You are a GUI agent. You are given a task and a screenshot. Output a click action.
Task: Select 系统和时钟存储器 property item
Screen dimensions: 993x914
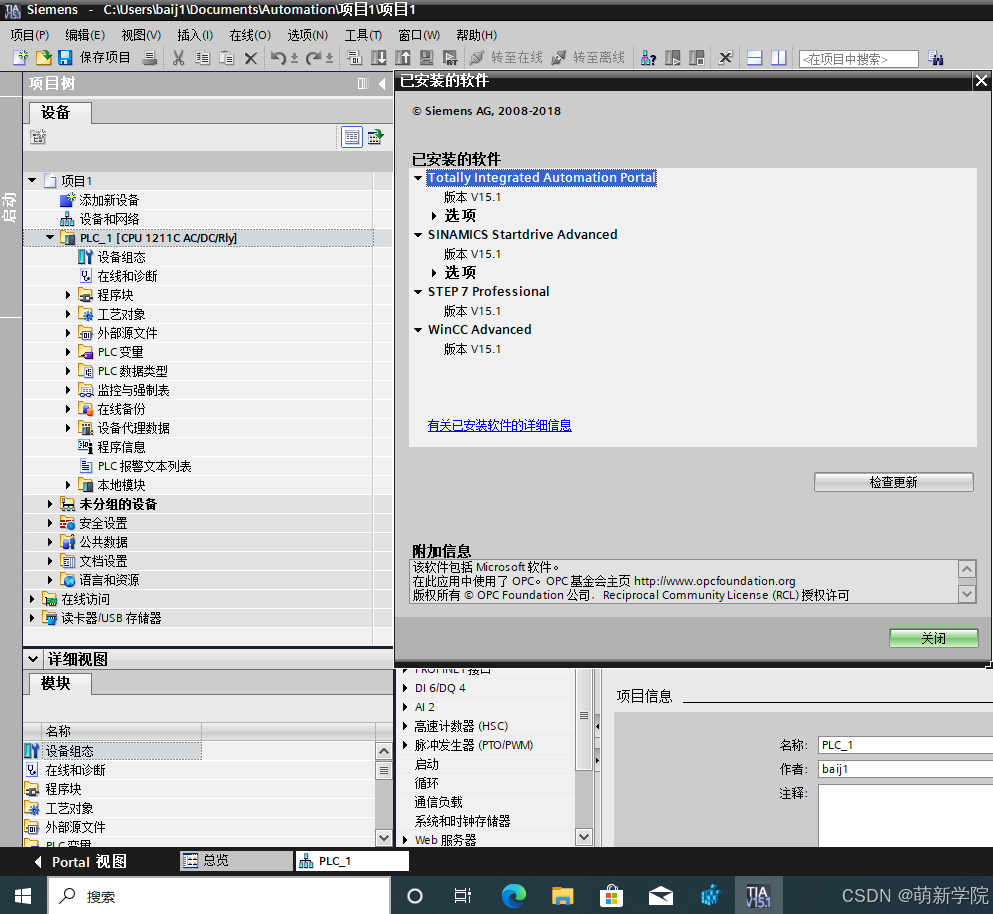462,821
